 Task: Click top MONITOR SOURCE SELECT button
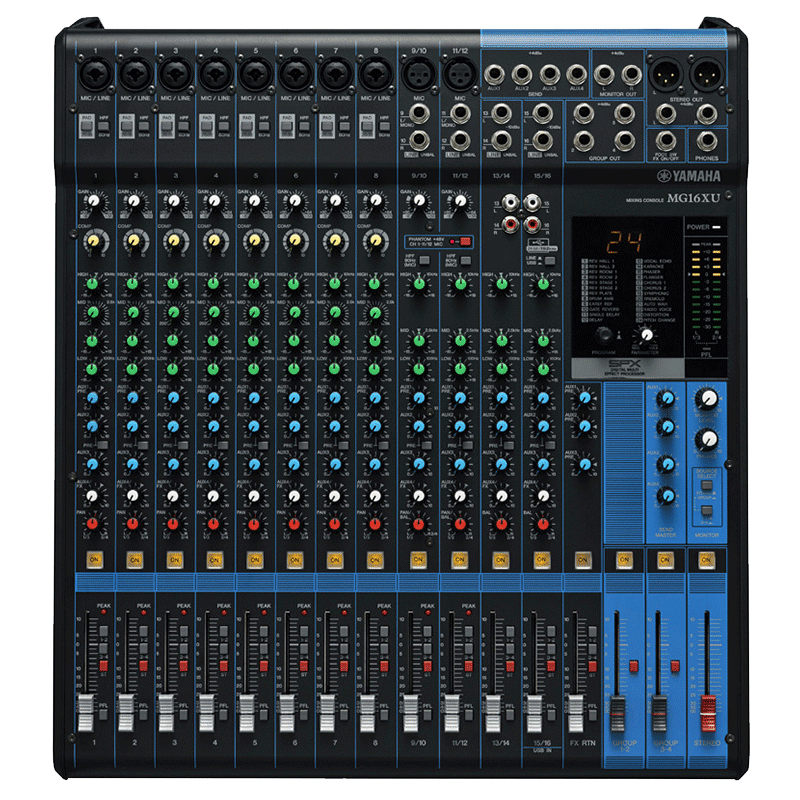[x=707, y=486]
